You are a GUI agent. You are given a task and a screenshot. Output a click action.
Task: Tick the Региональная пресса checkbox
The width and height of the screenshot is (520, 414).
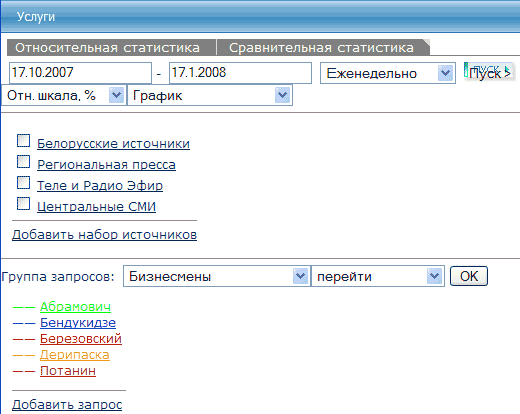[x=23, y=162]
